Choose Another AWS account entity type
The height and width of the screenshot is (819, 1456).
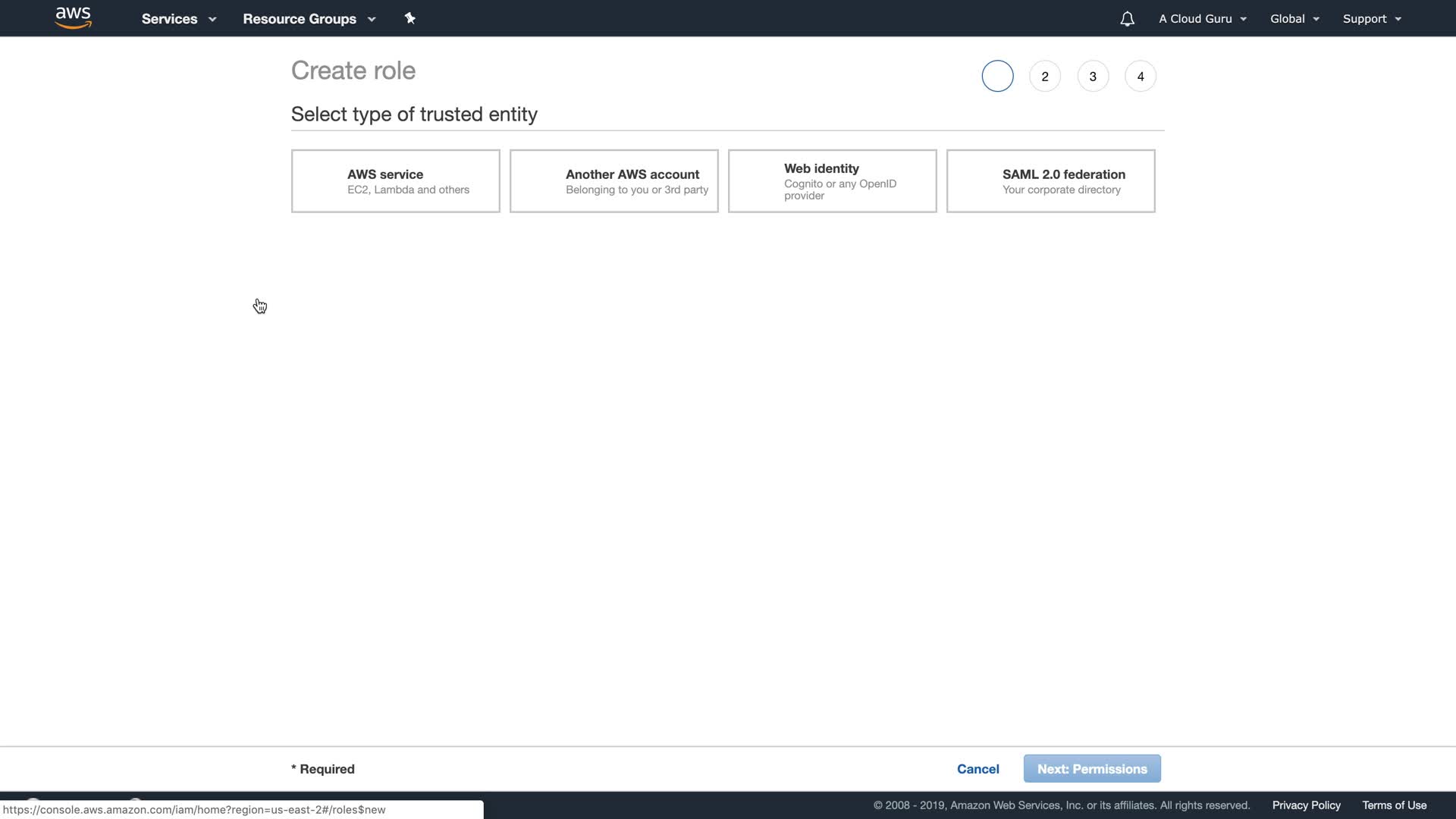pyautogui.click(x=613, y=181)
